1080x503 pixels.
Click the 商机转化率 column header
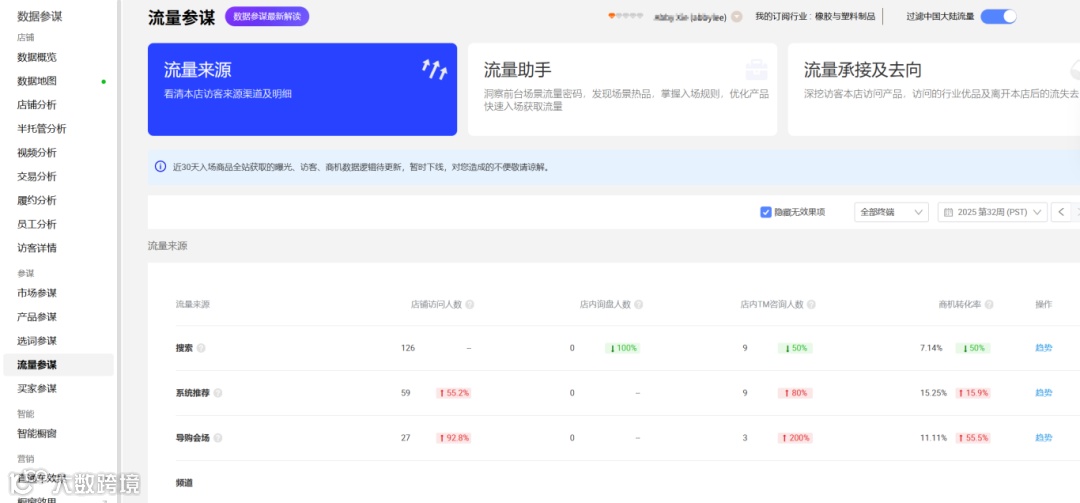960,305
